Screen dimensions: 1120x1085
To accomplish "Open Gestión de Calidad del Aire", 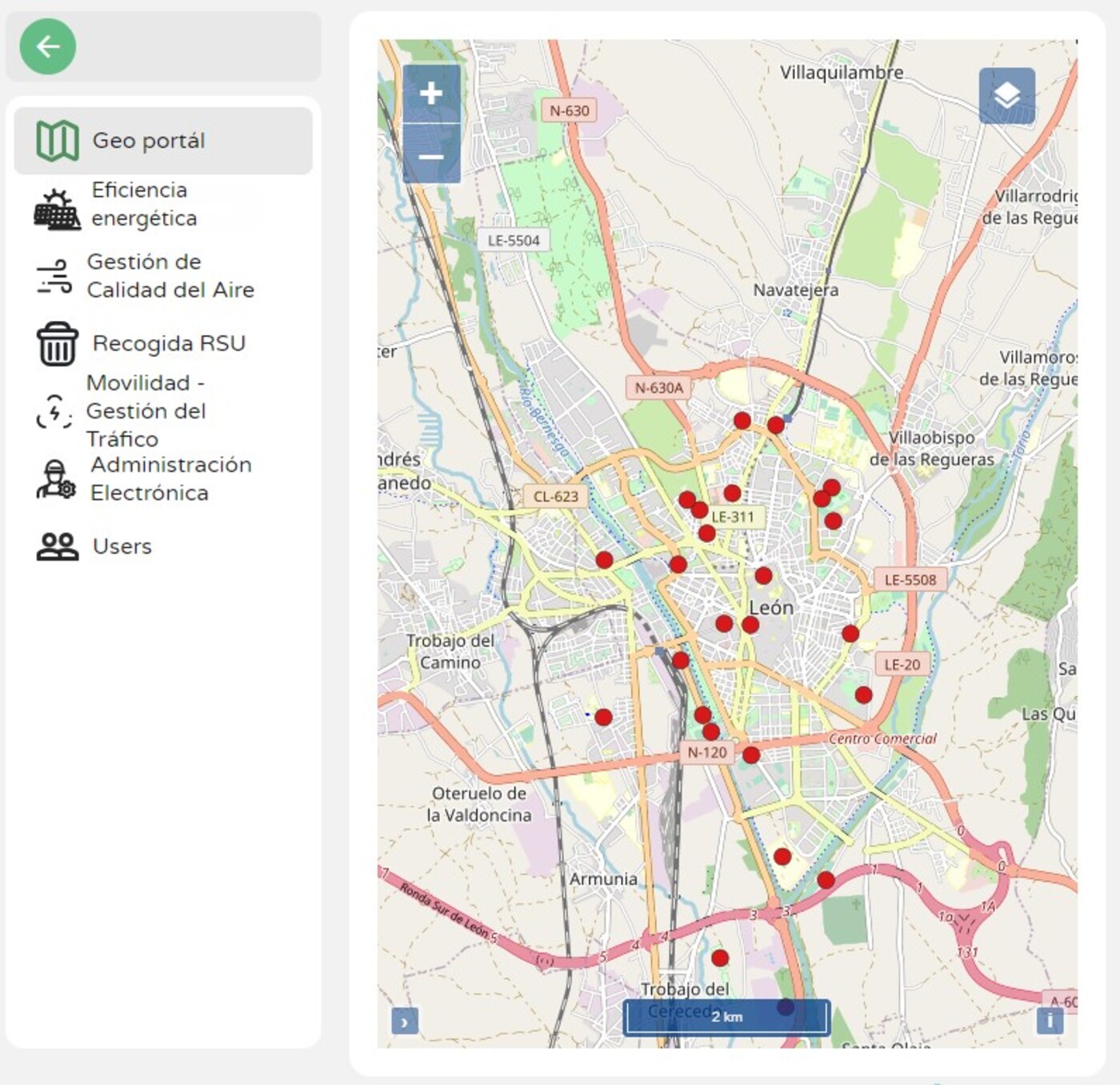I will pos(170,276).
